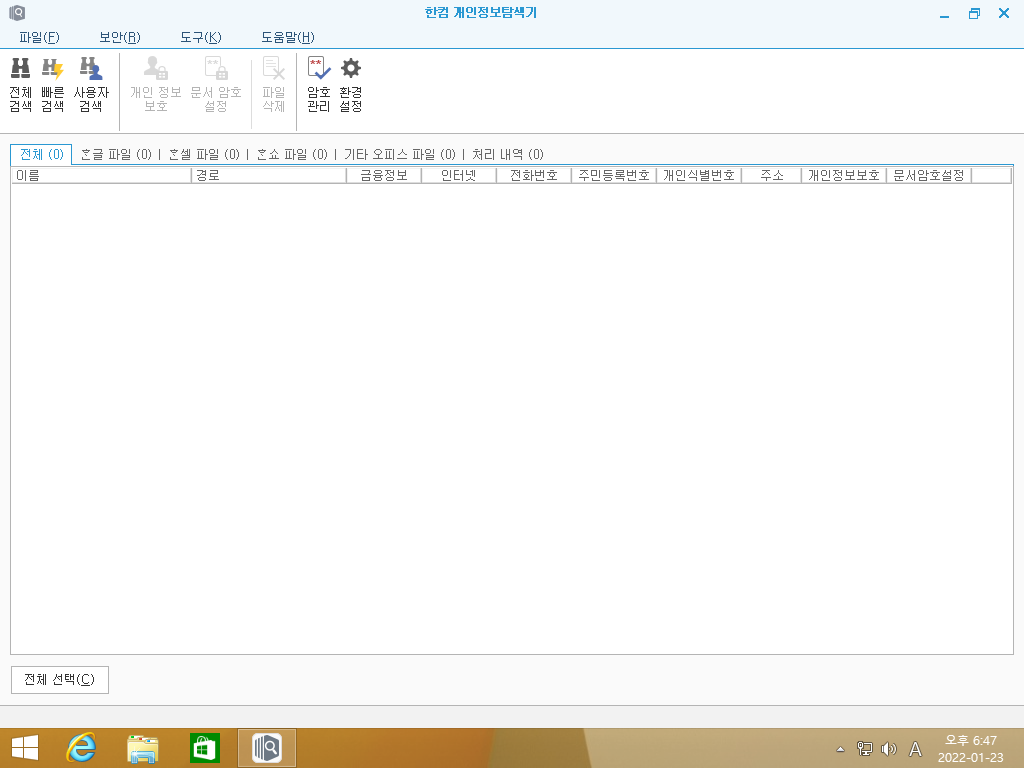The width and height of the screenshot is (1024, 768).
Task: Minimize the 개인정보탐색기 window
Action: [944, 14]
